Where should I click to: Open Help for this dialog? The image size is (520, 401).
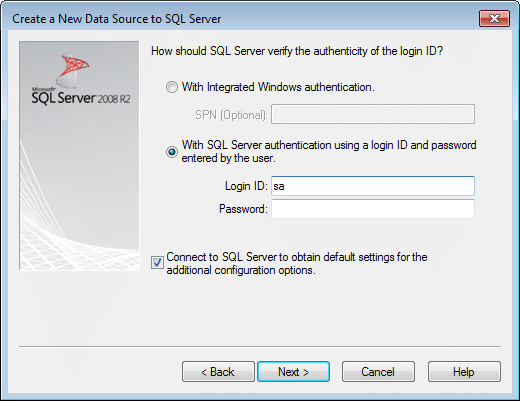point(464,372)
